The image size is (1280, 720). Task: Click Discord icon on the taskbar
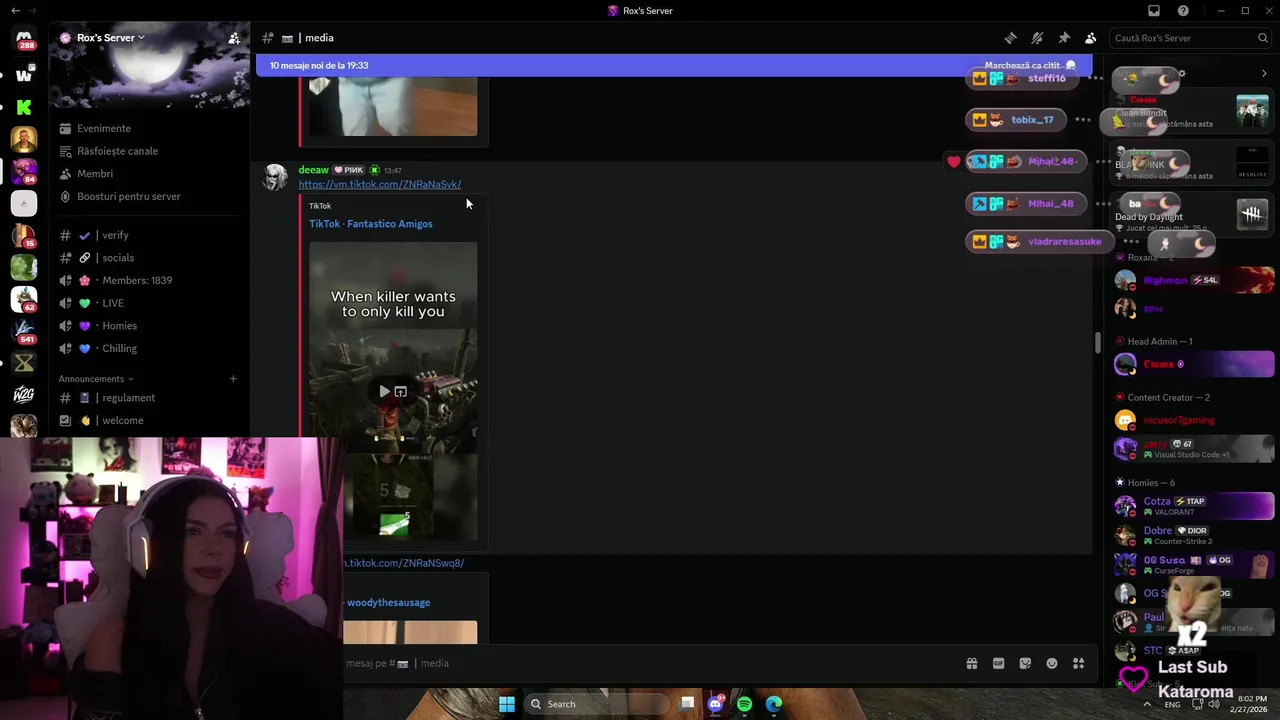coord(715,704)
